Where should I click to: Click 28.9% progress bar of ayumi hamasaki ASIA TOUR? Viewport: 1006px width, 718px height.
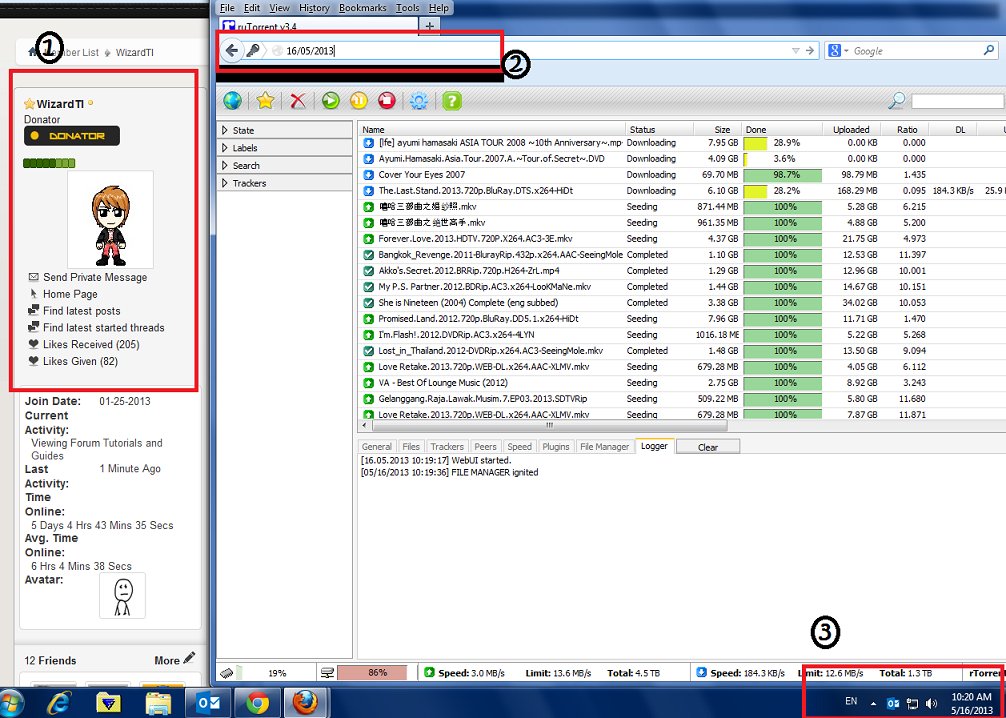782,142
